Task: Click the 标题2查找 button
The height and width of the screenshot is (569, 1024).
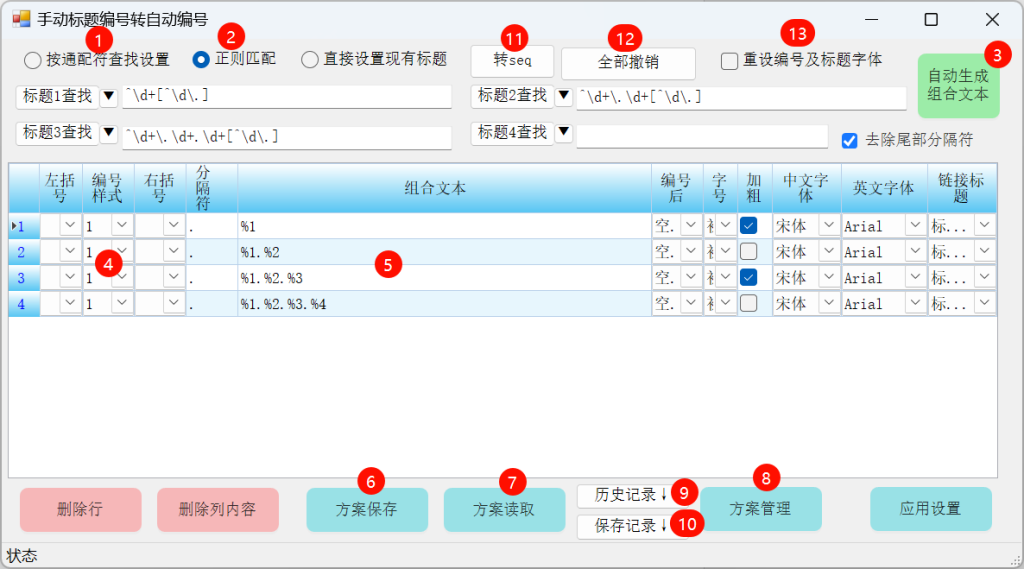Action: pyautogui.click(x=513, y=96)
